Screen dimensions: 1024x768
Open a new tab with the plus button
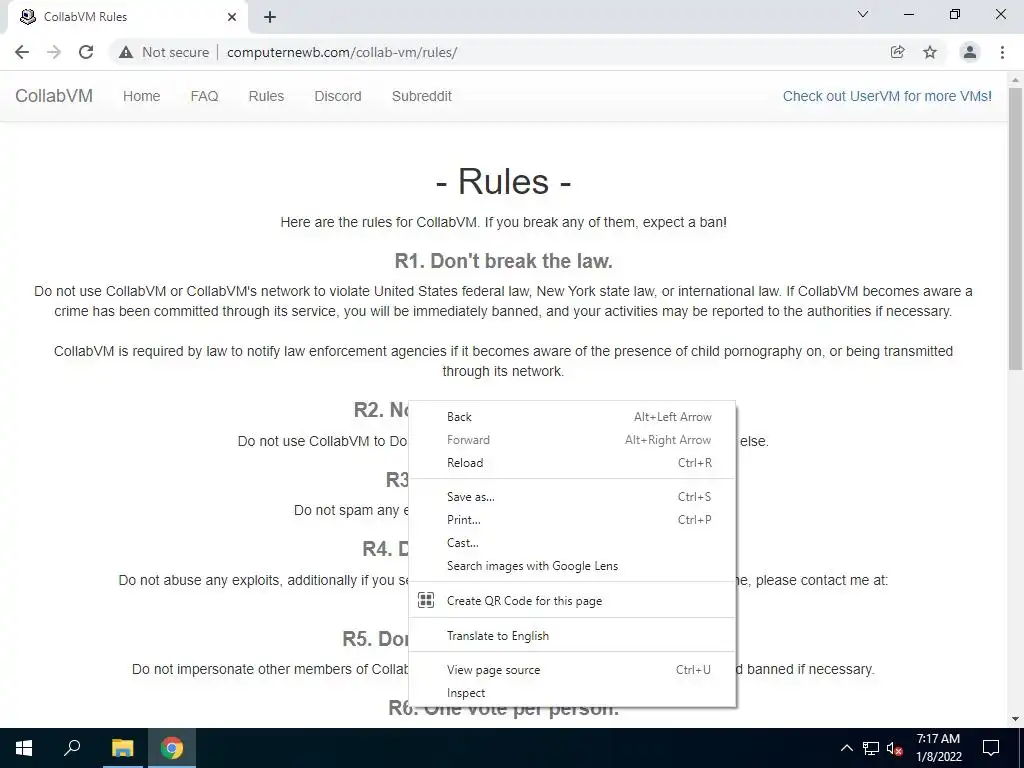(x=270, y=17)
